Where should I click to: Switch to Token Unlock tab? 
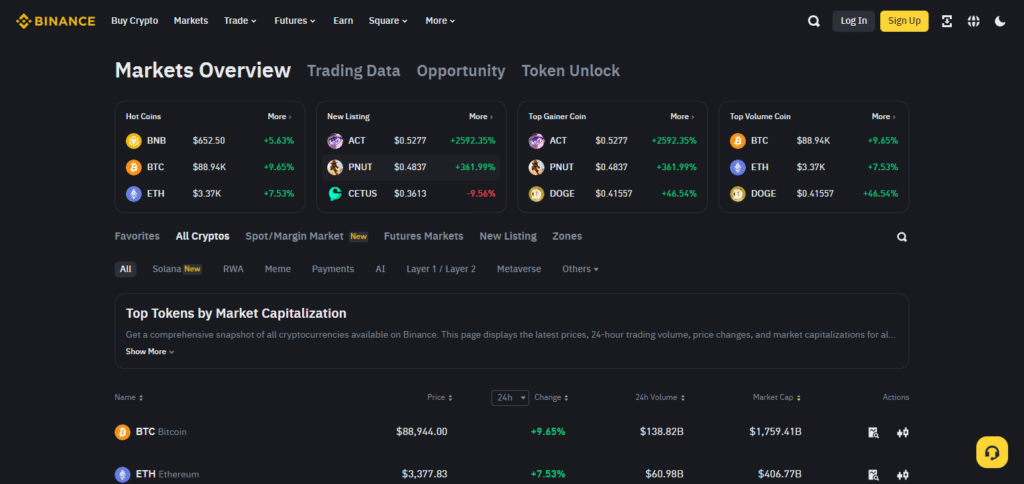point(571,71)
